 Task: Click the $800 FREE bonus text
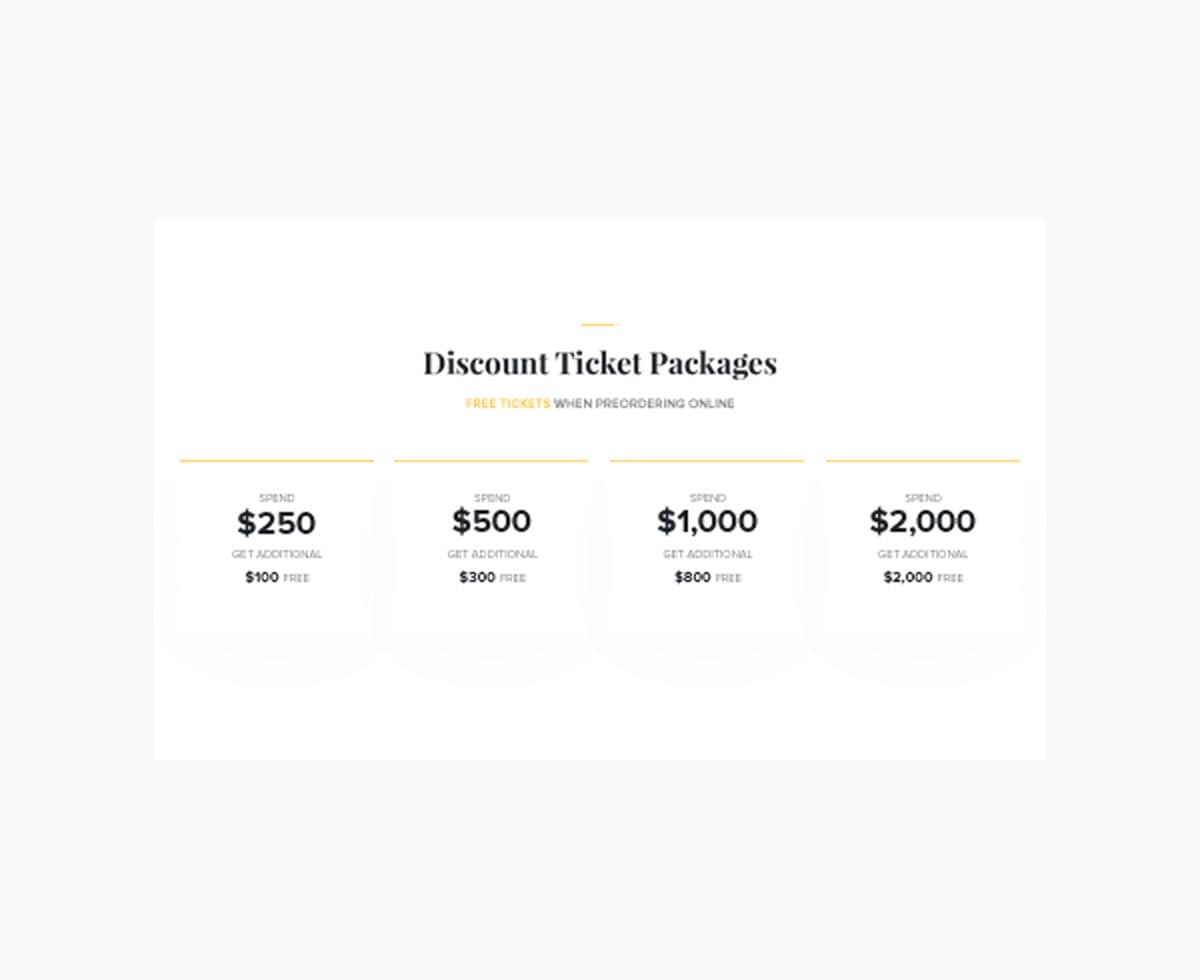coord(708,578)
